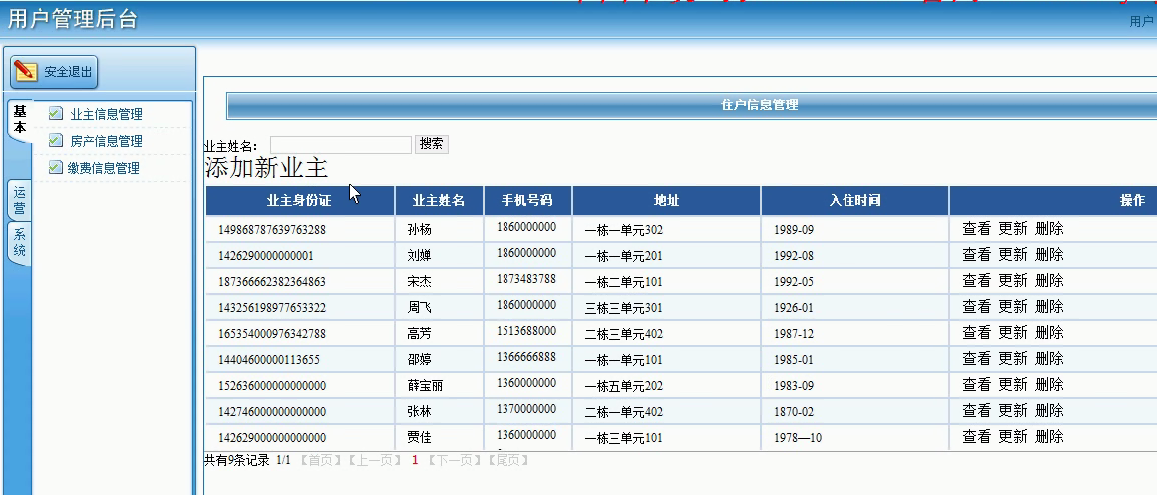Focus the 业主姓名 search input field

(x=341, y=145)
